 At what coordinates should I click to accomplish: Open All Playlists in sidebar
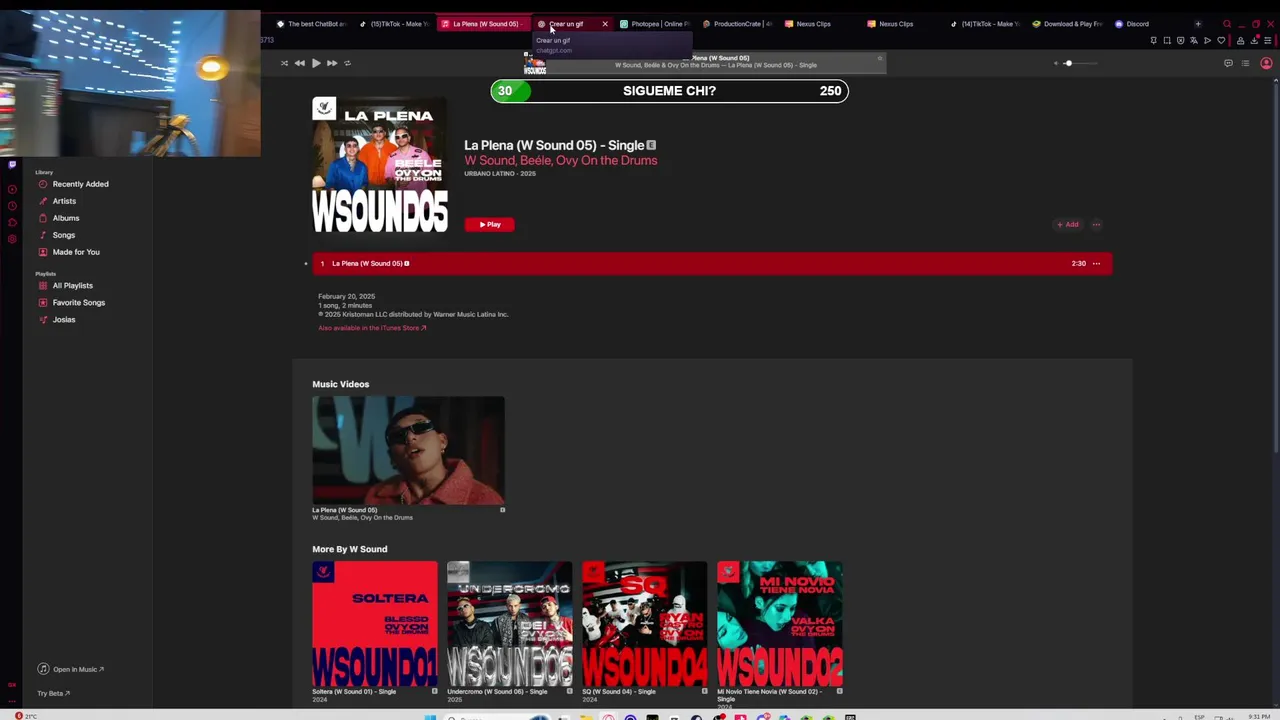tap(72, 286)
